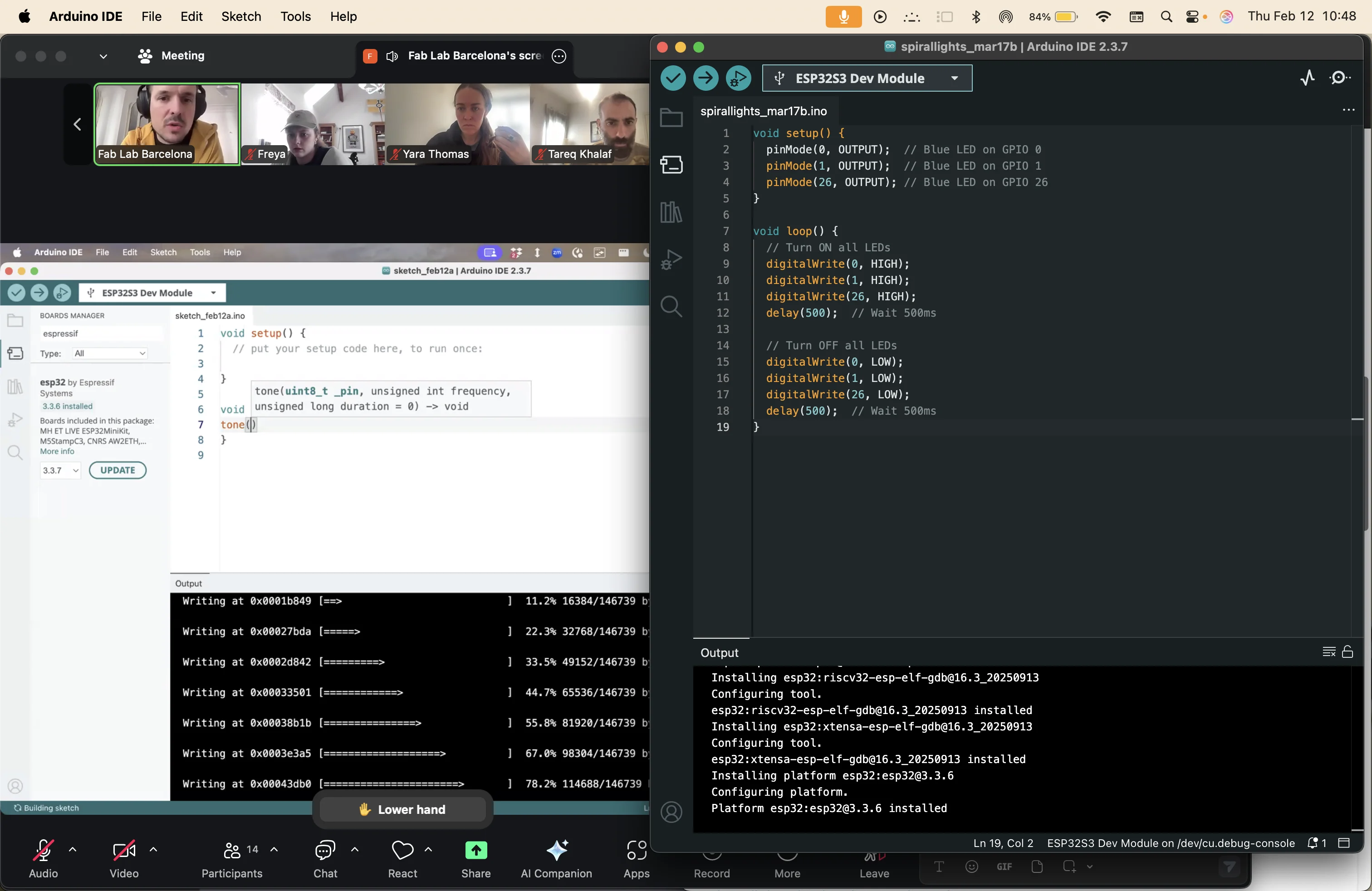Screen dimensions: 1372x891
Task: Start Video in Zoom toolbar
Action: point(124,851)
